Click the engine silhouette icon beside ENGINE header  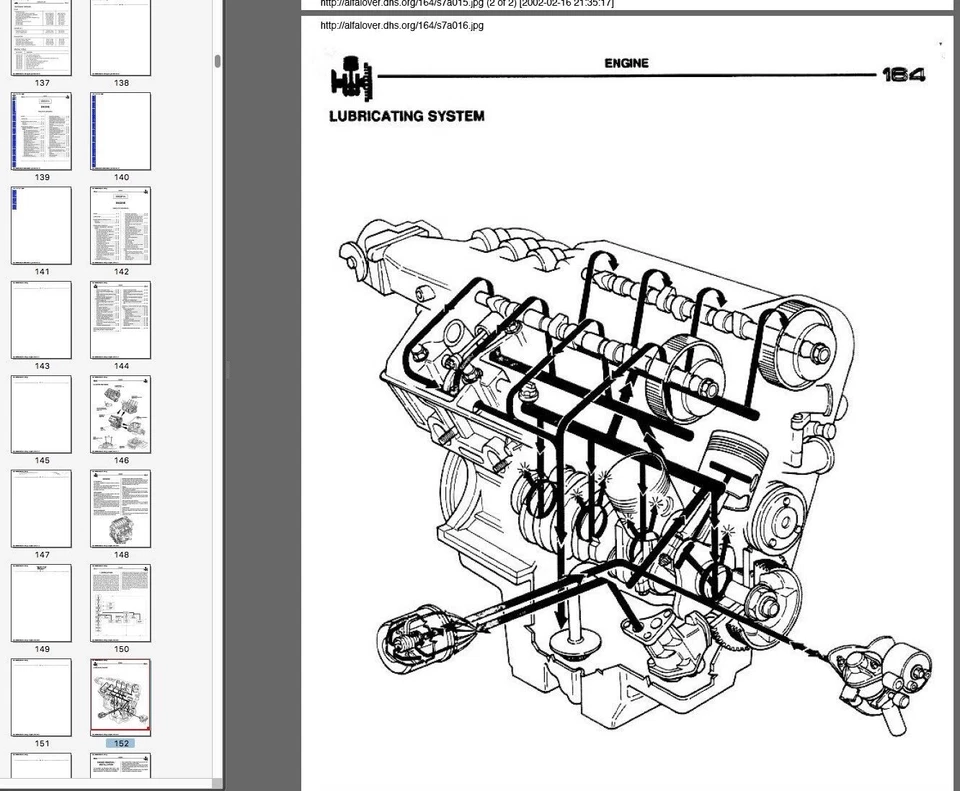(x=352, y=75)
